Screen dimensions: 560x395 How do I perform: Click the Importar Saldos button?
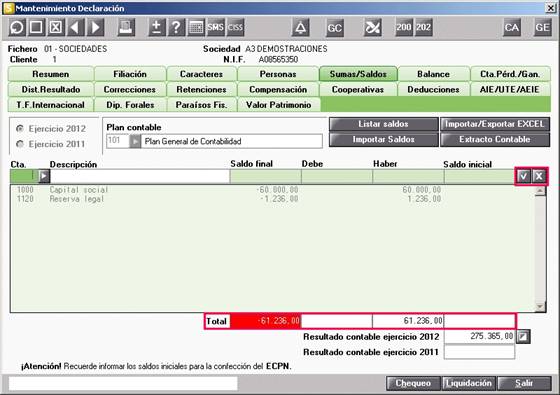(x=384, y=140)
